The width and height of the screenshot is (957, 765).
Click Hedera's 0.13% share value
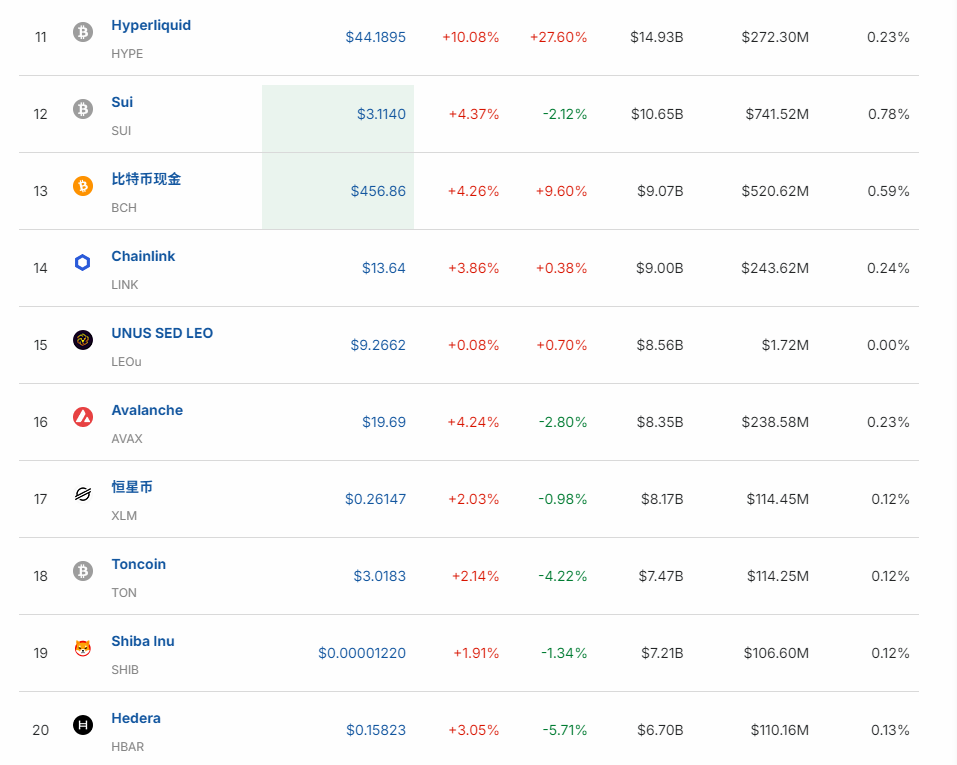(x=890, y=730)
